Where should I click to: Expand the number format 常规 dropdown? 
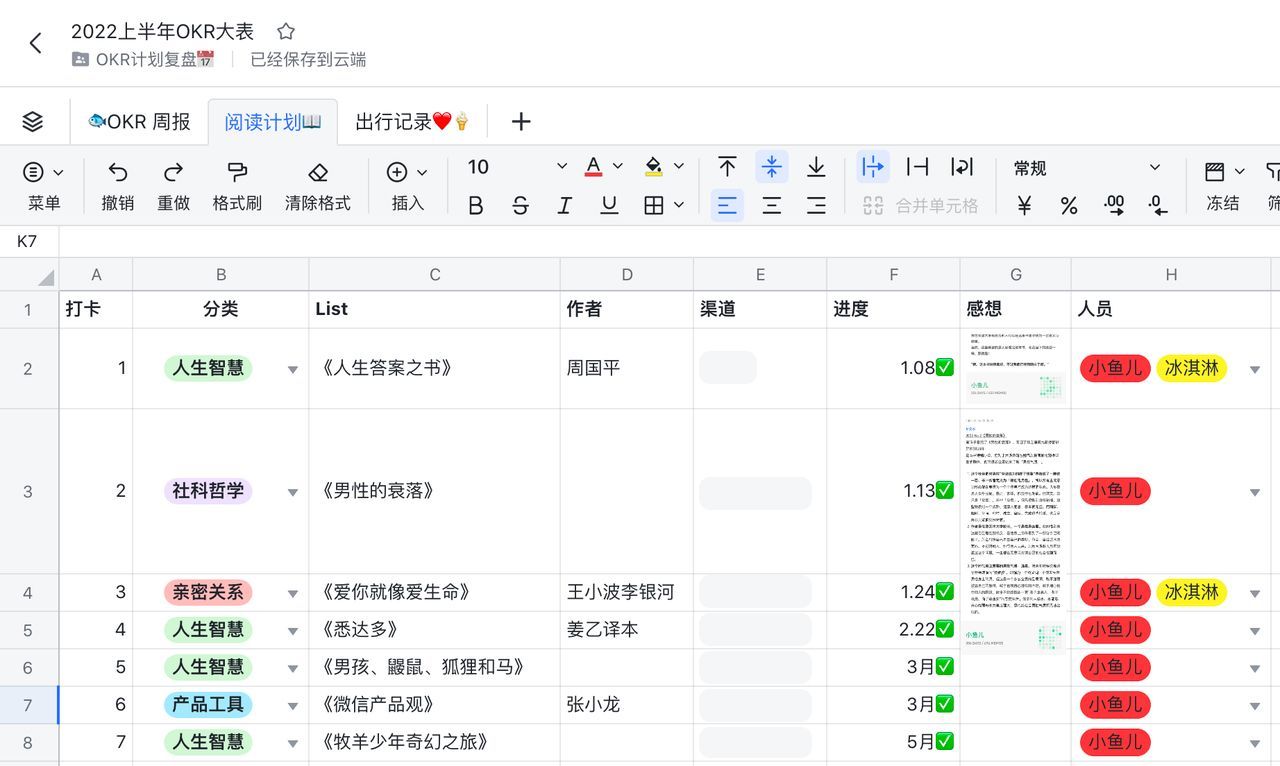coord(1154,168)
